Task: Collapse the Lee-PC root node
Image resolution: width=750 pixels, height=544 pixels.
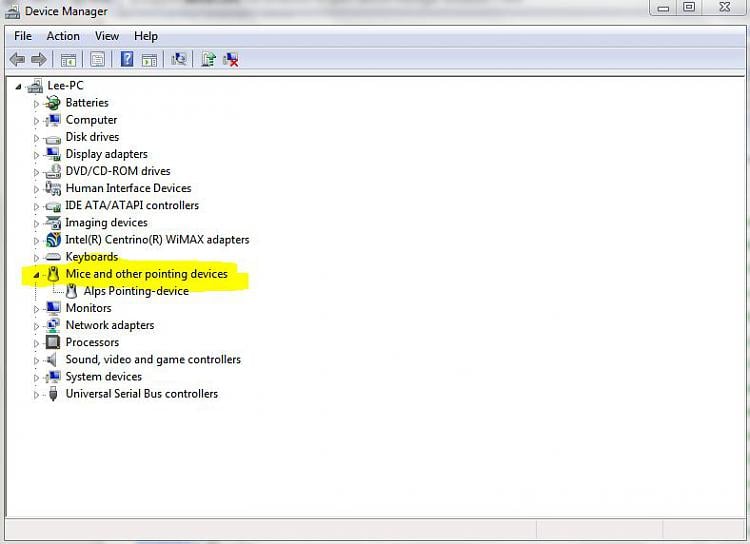Action: [x=18, y=87]
